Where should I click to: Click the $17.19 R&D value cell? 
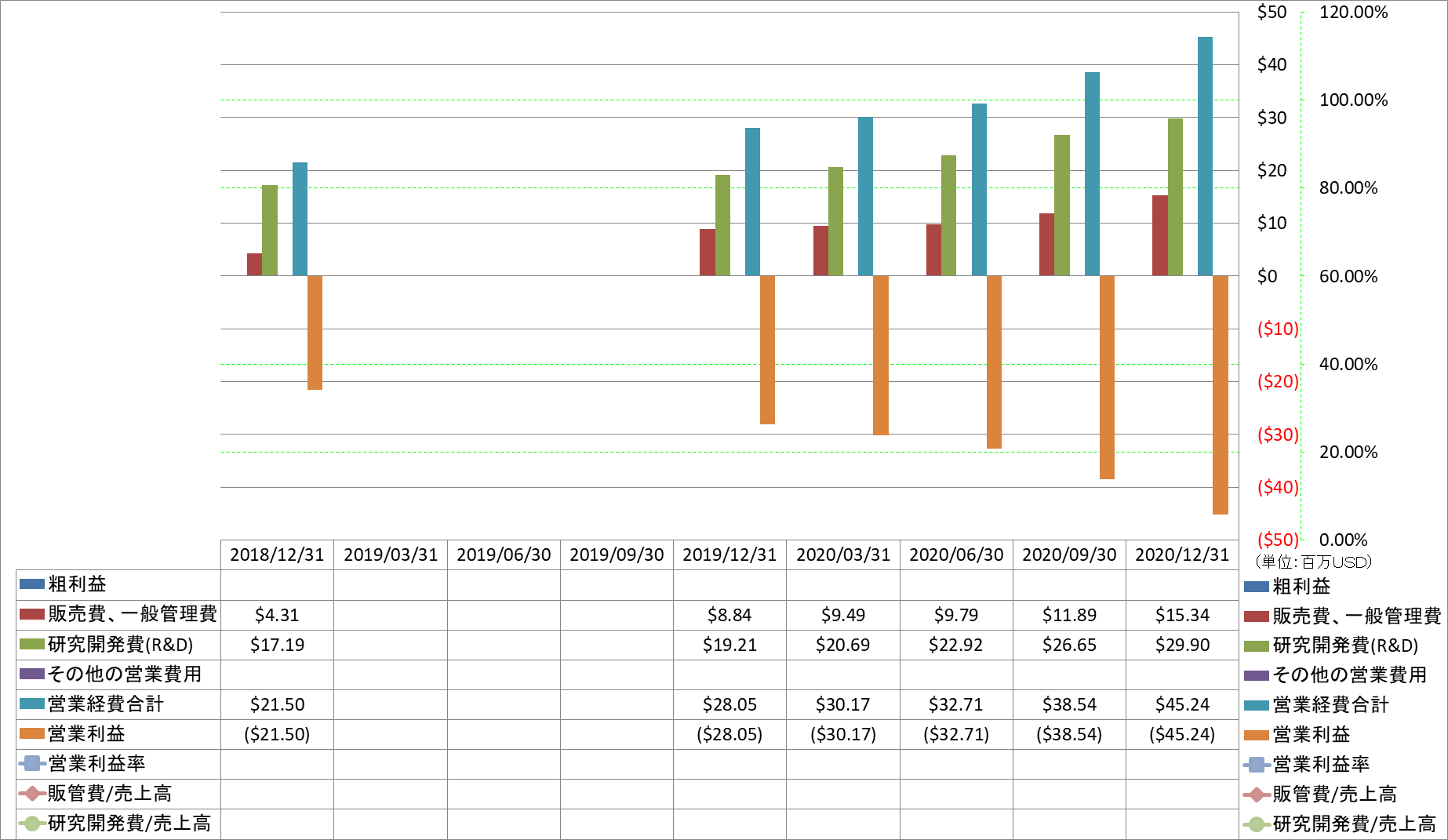[277, 645]
